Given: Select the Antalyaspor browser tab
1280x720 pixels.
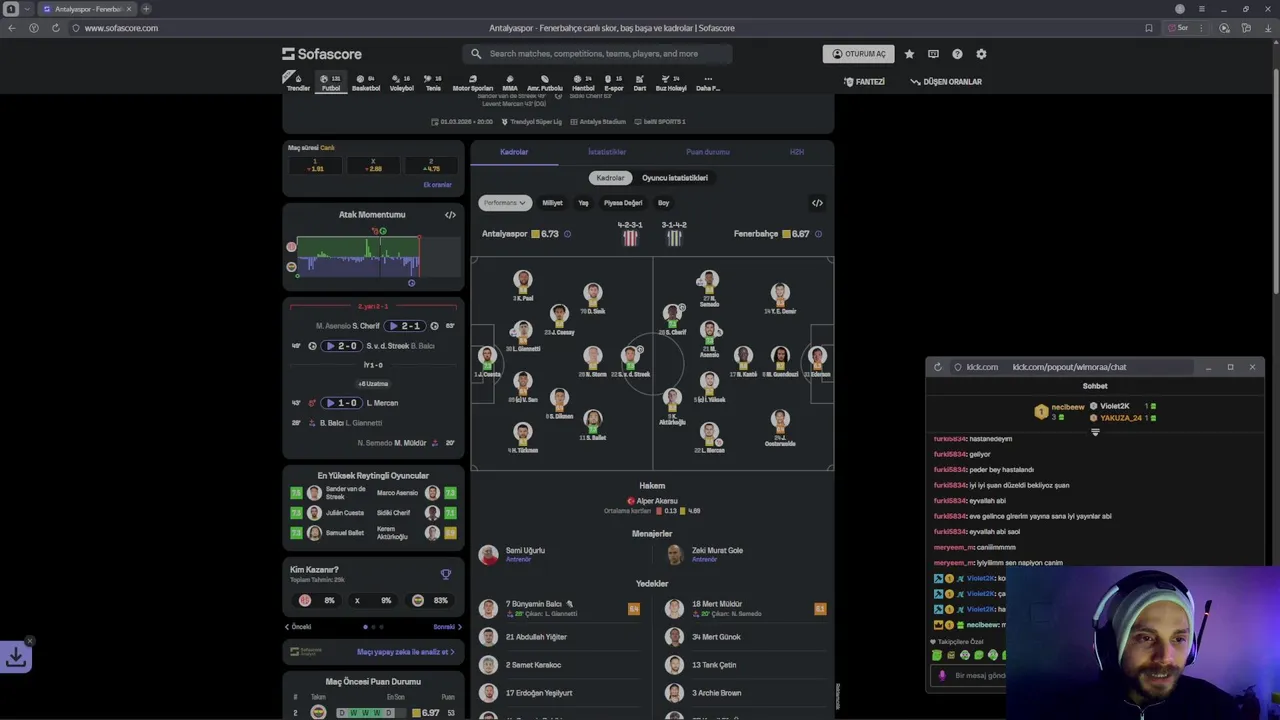Looking at the screenshot, I should 88,9.
